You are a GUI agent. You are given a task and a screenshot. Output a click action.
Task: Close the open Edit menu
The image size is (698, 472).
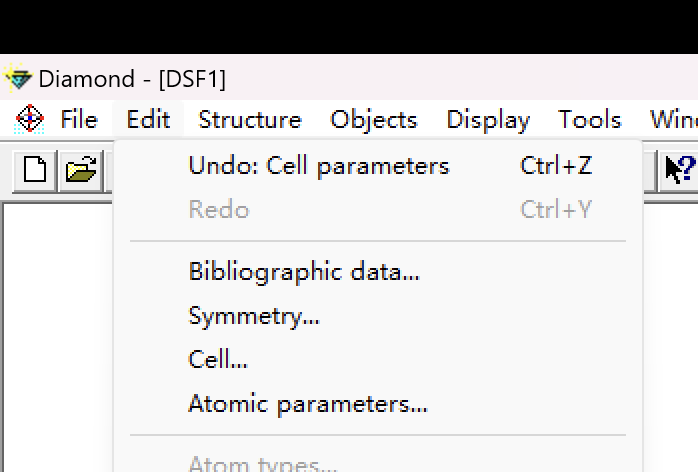click(x=148, y=119)
